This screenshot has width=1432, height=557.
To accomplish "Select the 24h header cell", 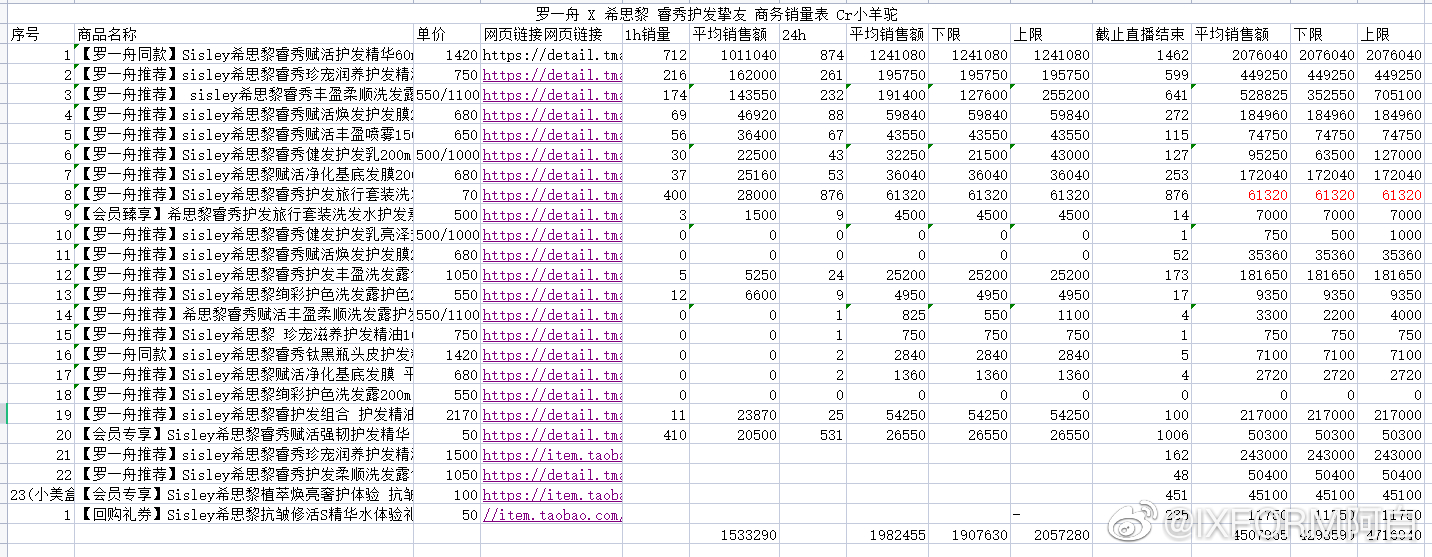I will pos(812,35).
